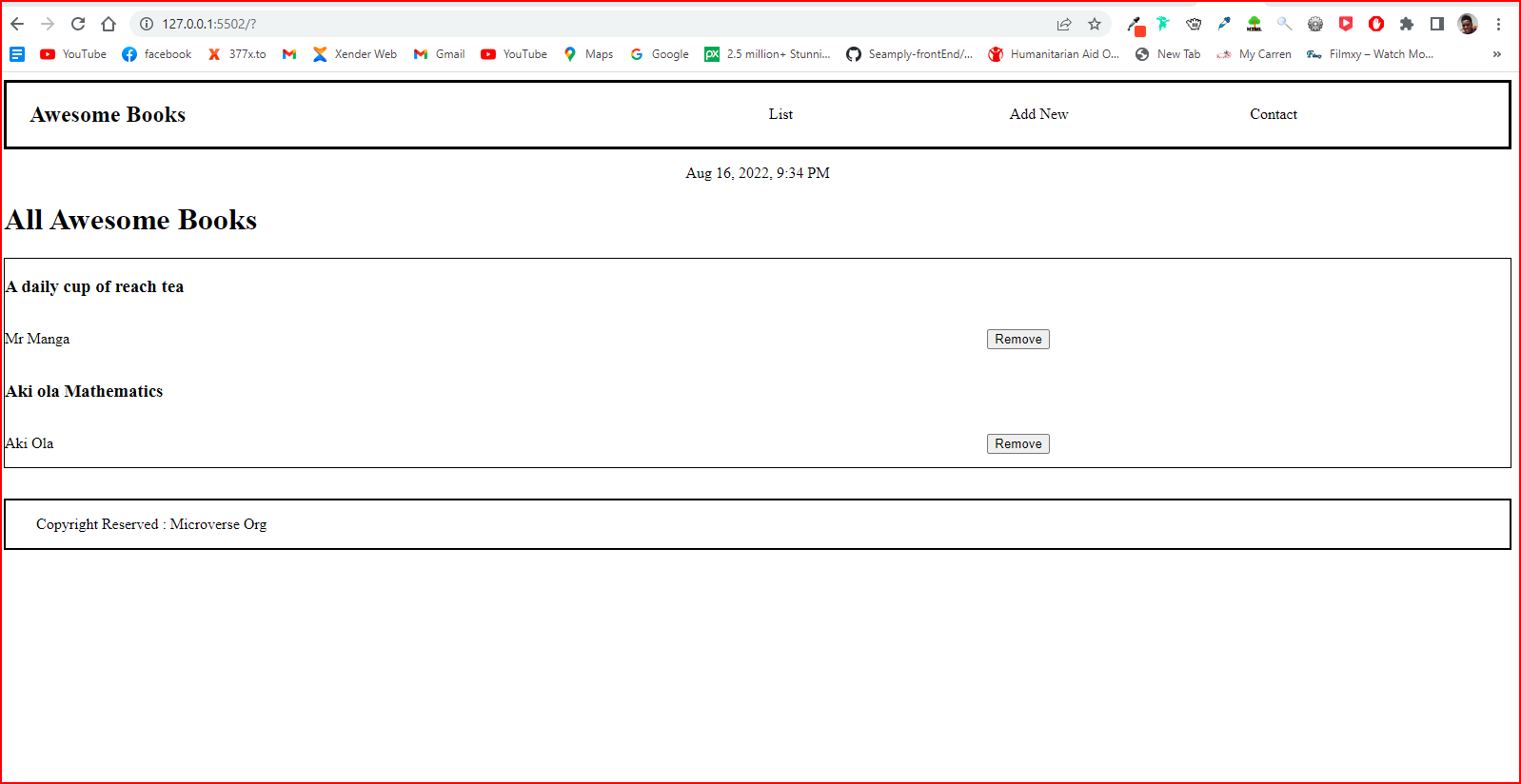Reload the current page
The image size is (1521, 784).
[x=78, y=24]
